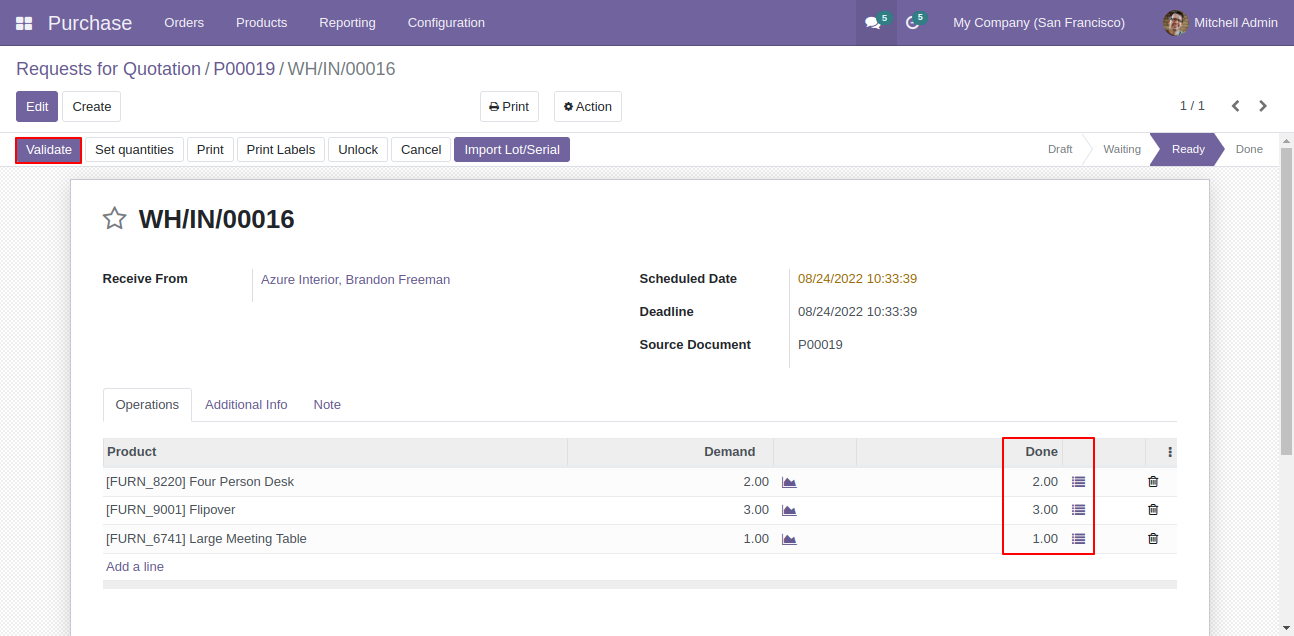Screen dimensions: 1294x636
Task: Click the Cancel button
Action: [421, 150]
